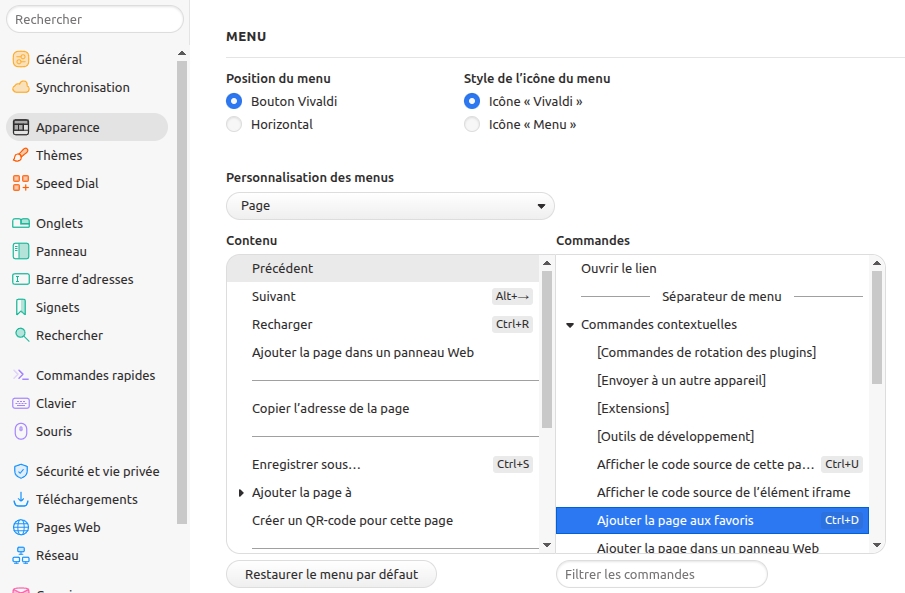The width and height of the screenshot is (905, 593).
Task: Click the Thèmes paintbrush icon
Action: tap(20, 155)
